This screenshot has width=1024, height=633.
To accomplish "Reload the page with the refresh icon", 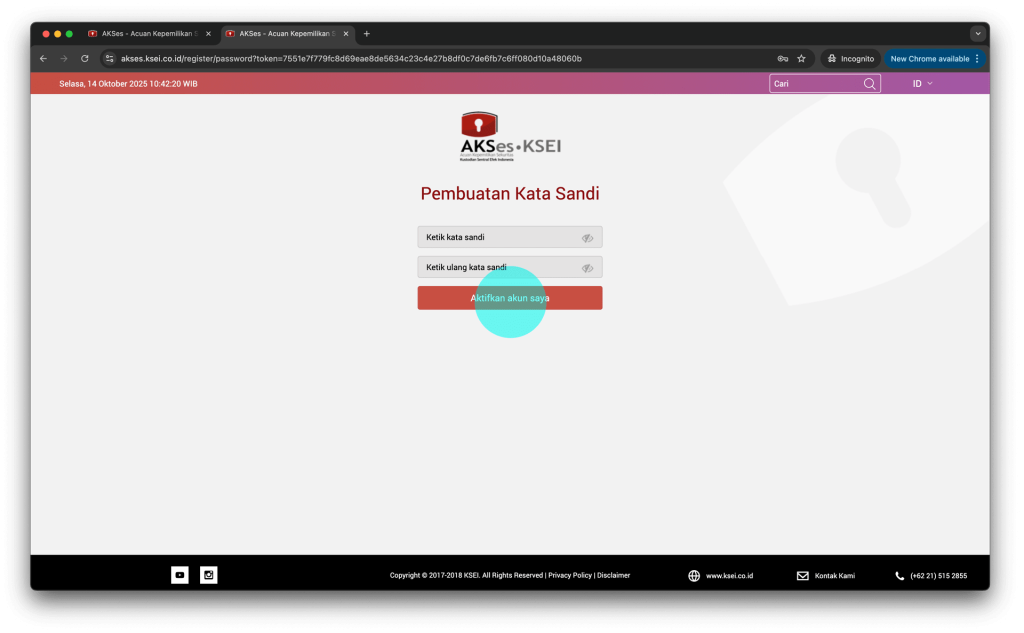I will point(85,59).
